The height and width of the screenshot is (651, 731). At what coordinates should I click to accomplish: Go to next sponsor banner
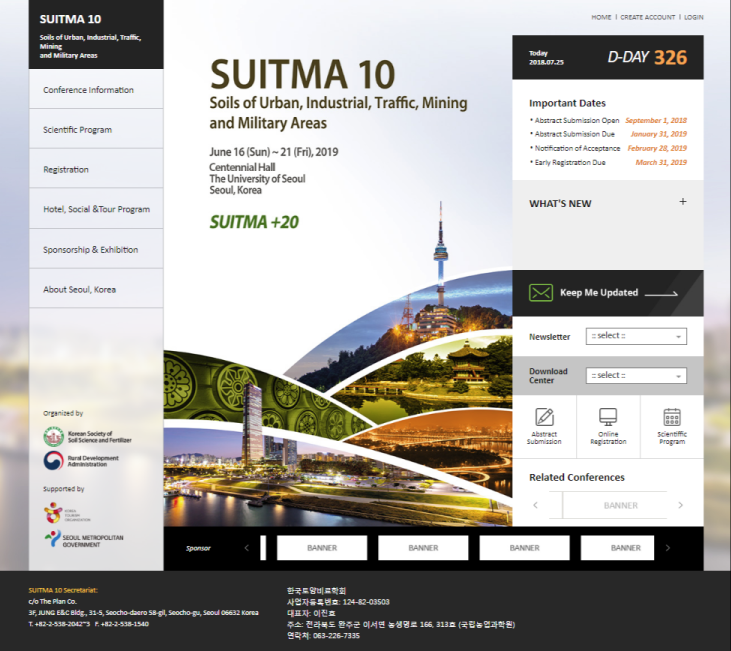(x=668, y=548)
